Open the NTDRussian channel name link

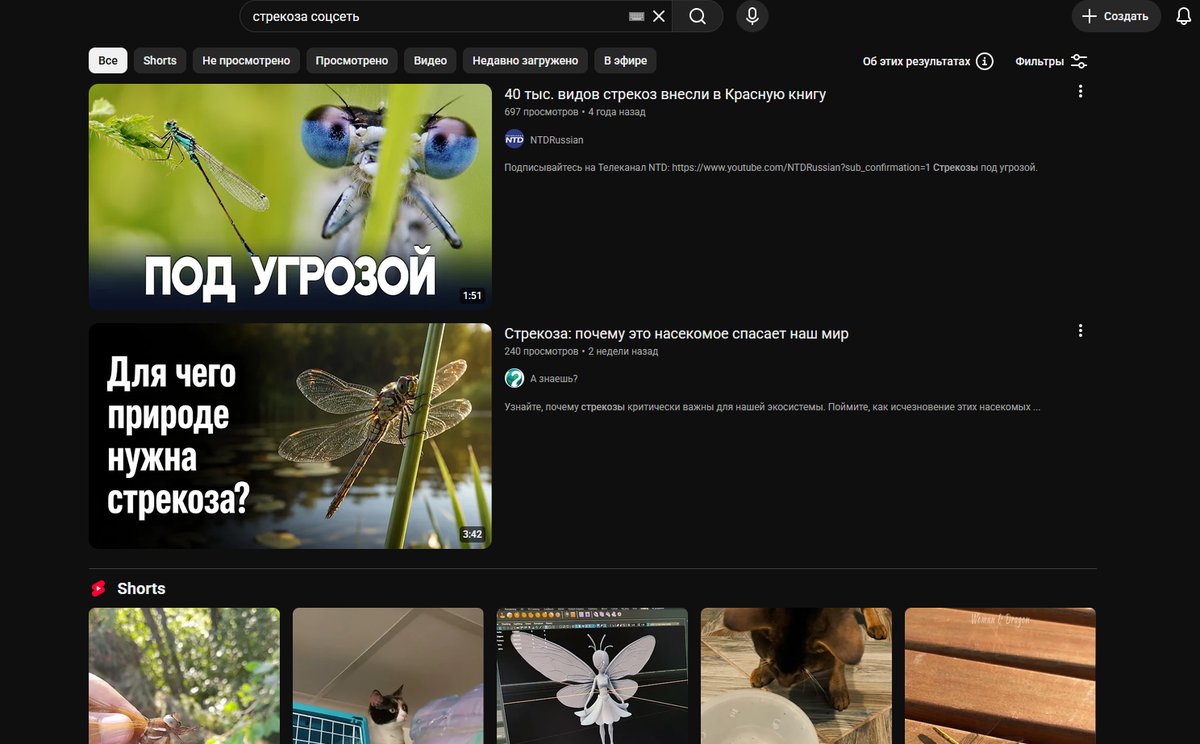pyautogui.click(x=556, y=140)
